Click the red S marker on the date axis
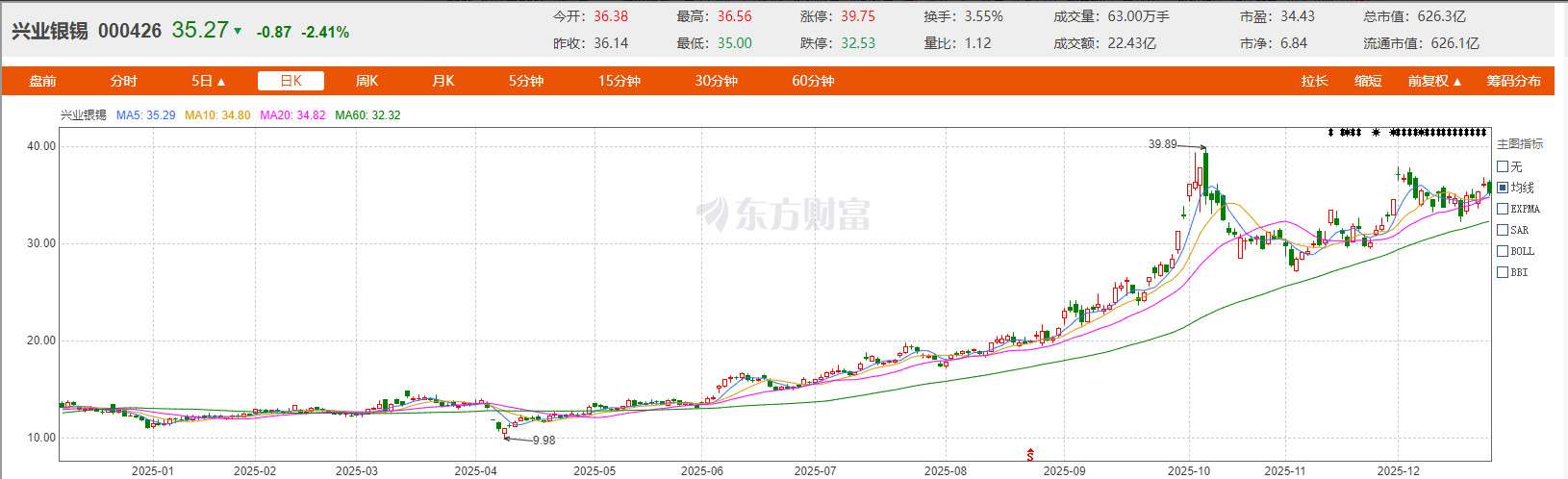The width and height of the screenshot is (1568, 479). pos(1031,453)
